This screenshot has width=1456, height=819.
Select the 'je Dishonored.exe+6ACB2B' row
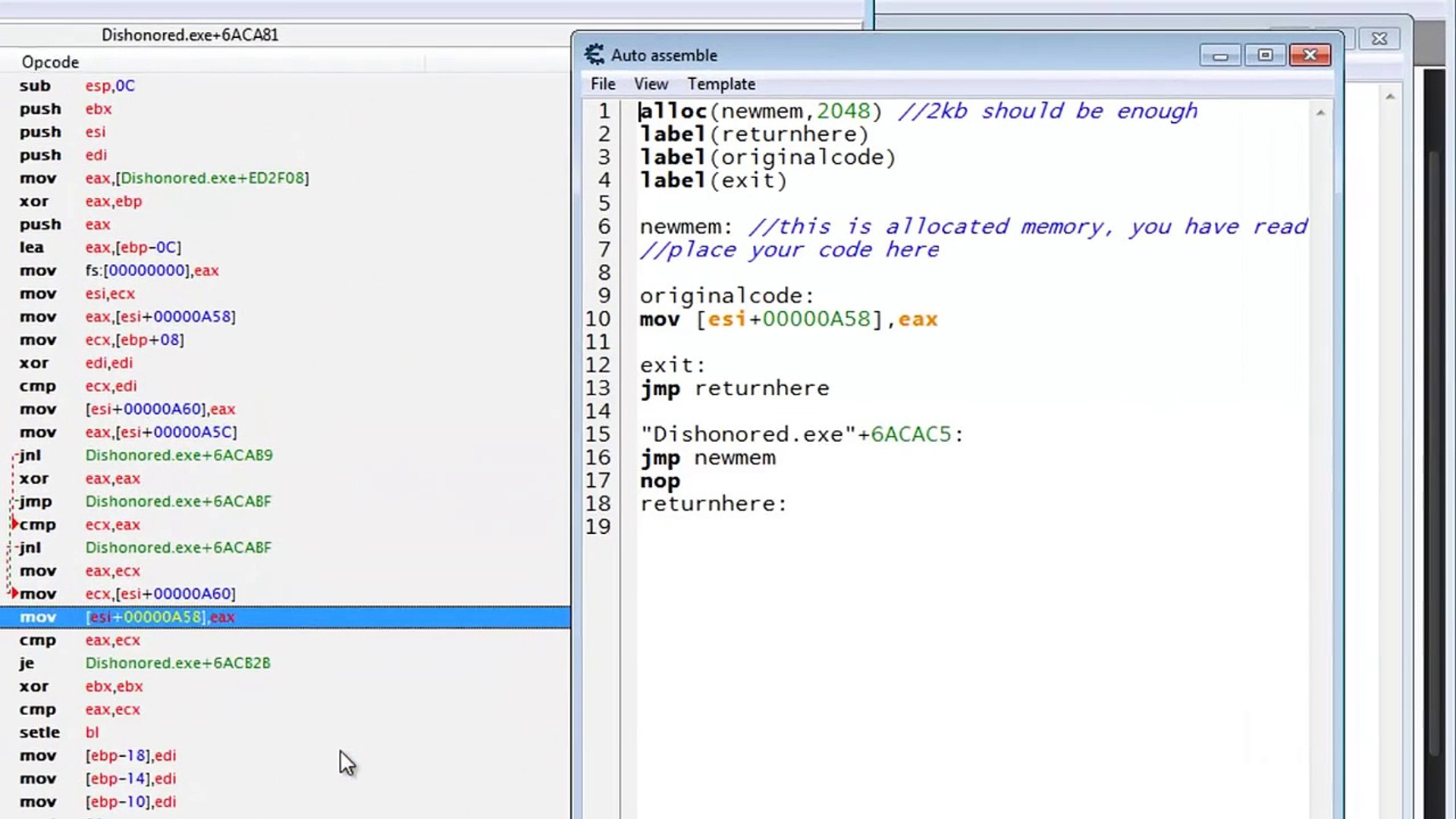tap(285, 664)
